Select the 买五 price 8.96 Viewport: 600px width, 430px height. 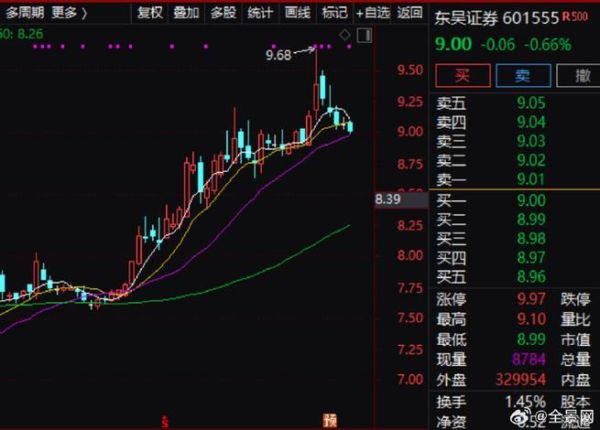click(531, 276)
